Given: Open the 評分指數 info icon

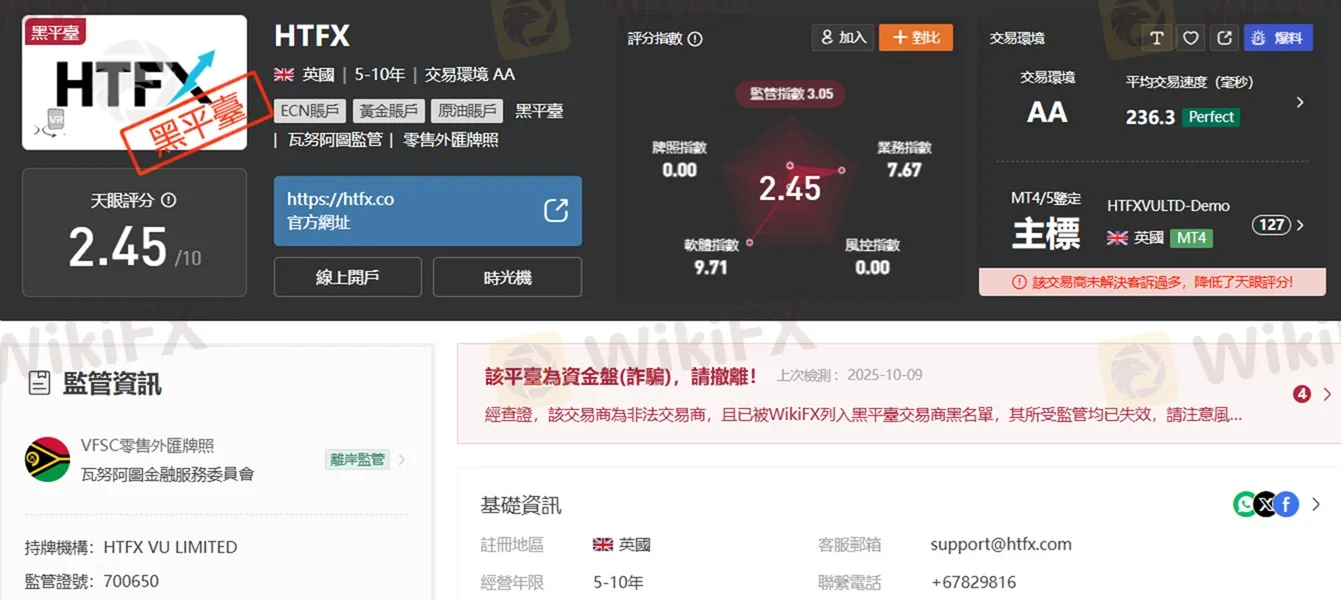Looking at the screenshot, I should click(x=695, y=39).
